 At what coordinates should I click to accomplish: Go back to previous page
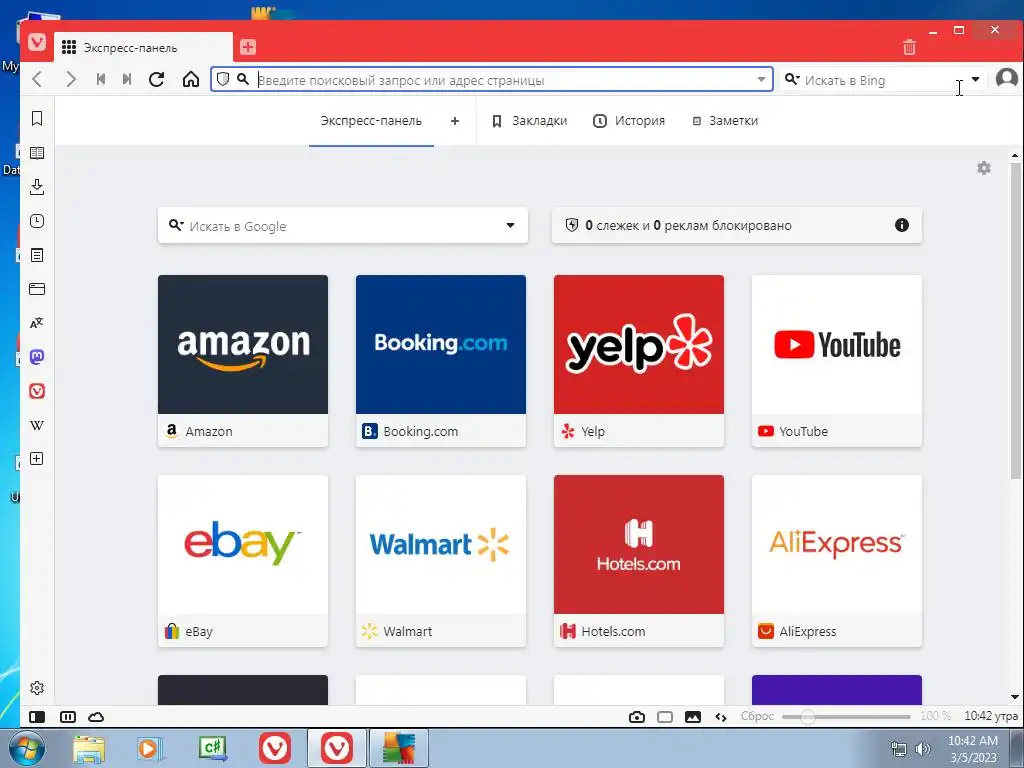coord(37,80)
